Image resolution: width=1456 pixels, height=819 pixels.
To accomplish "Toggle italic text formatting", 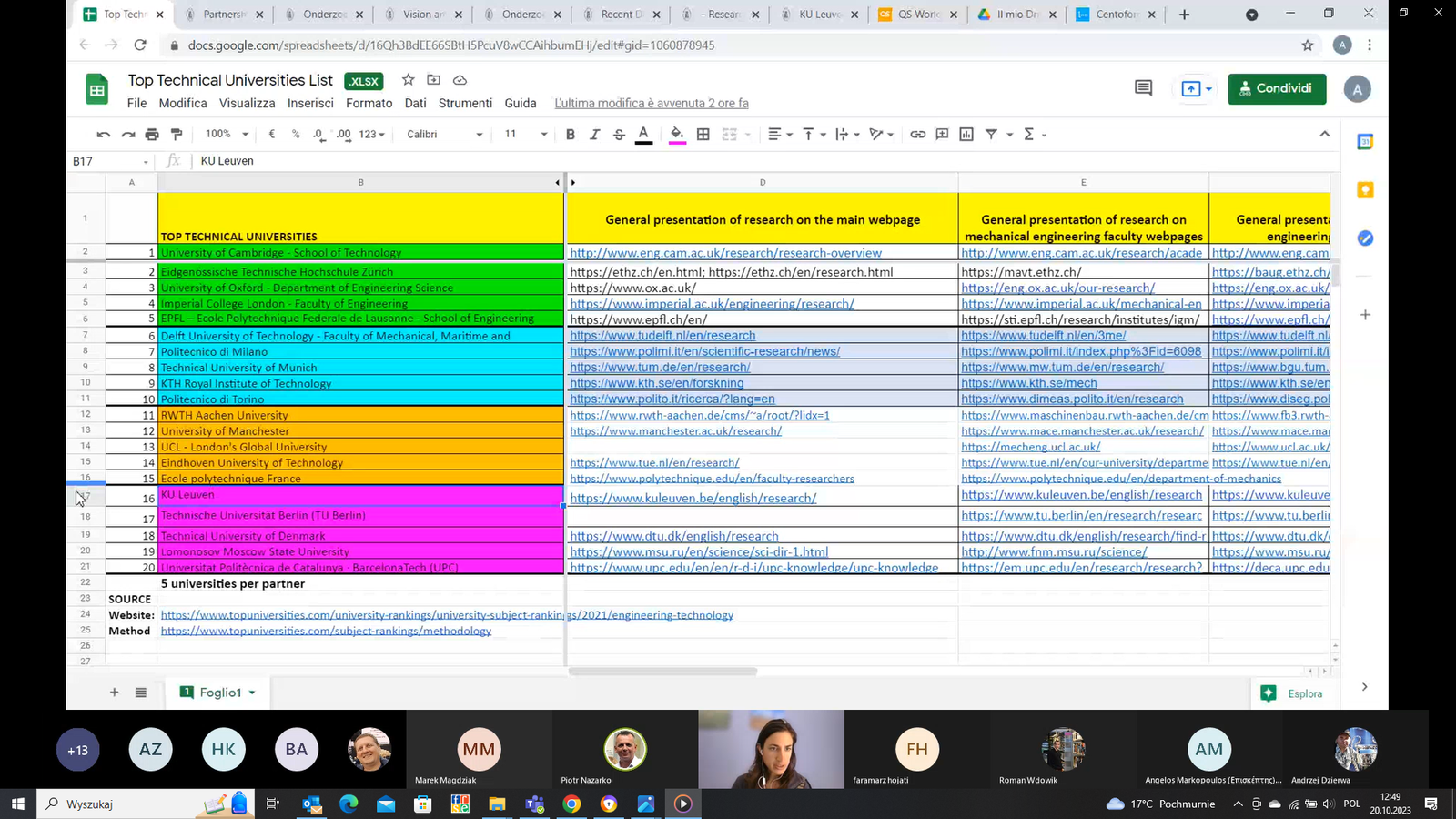I will click(594, 135).
